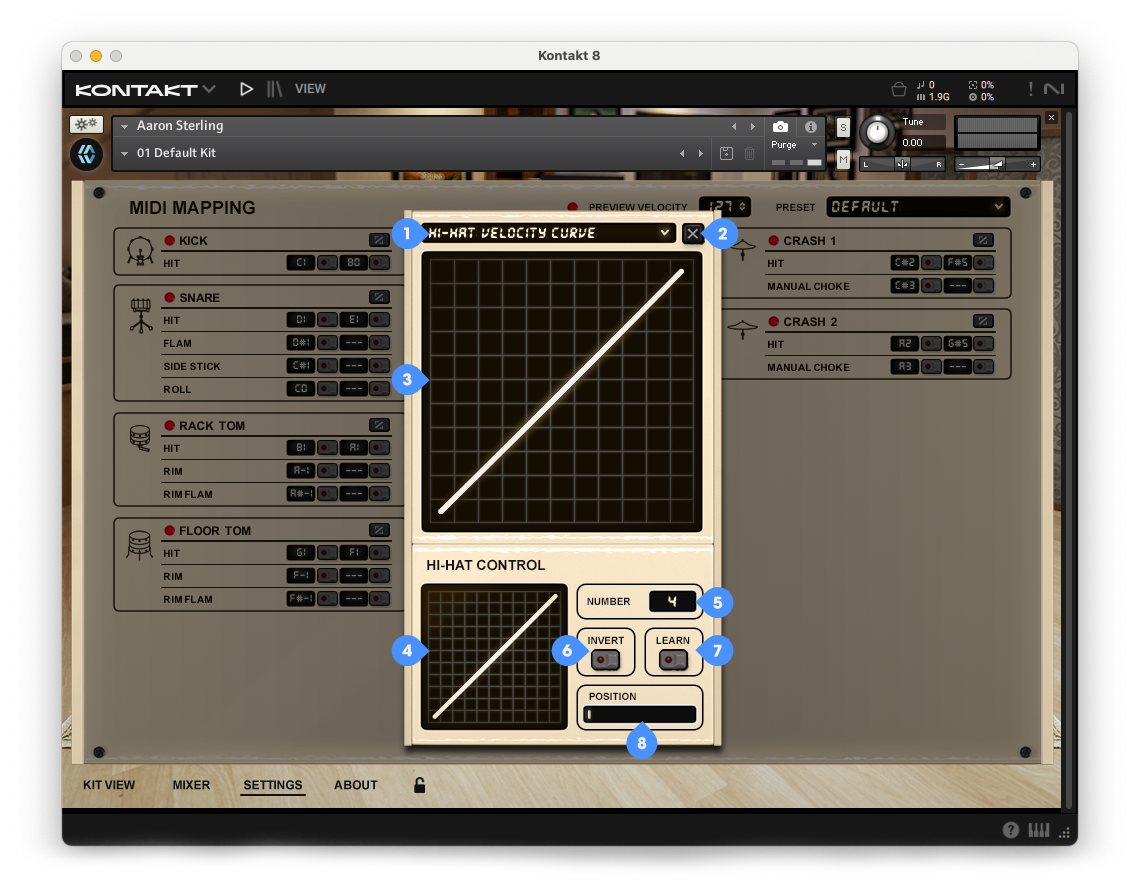Toggle the Floor Tom red enable LED
This screenshot has width=1127, height=889.
(x=170, y=530)
